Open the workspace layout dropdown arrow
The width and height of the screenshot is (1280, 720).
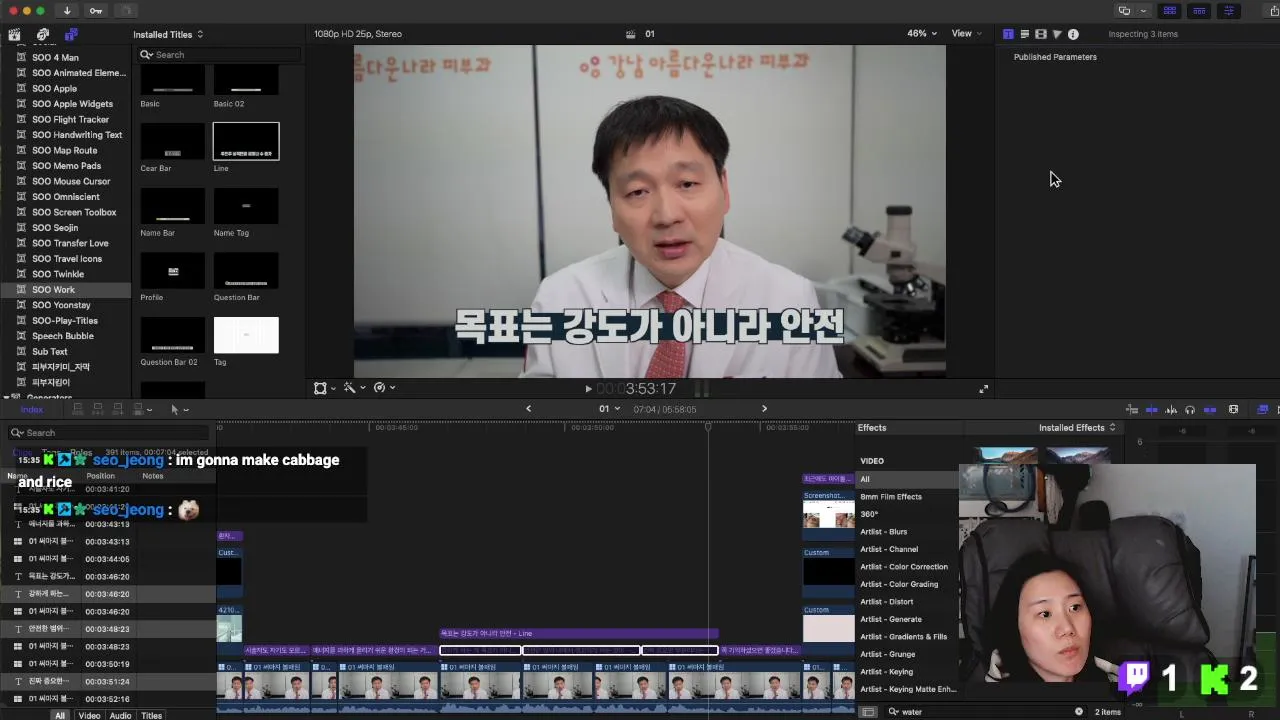(1143, 11)
